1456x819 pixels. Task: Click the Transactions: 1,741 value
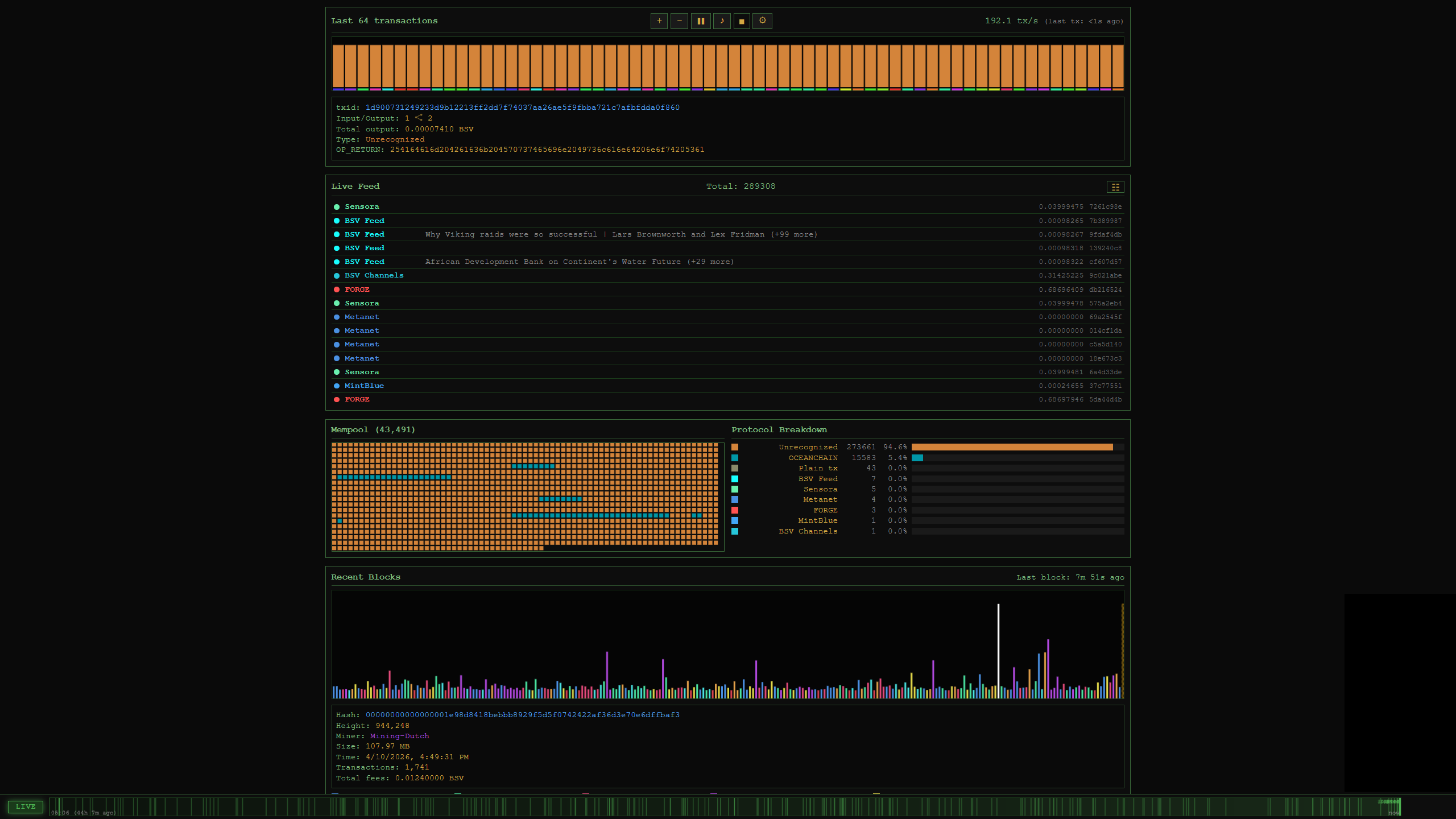pyautogui.click(x=417, y=767)
